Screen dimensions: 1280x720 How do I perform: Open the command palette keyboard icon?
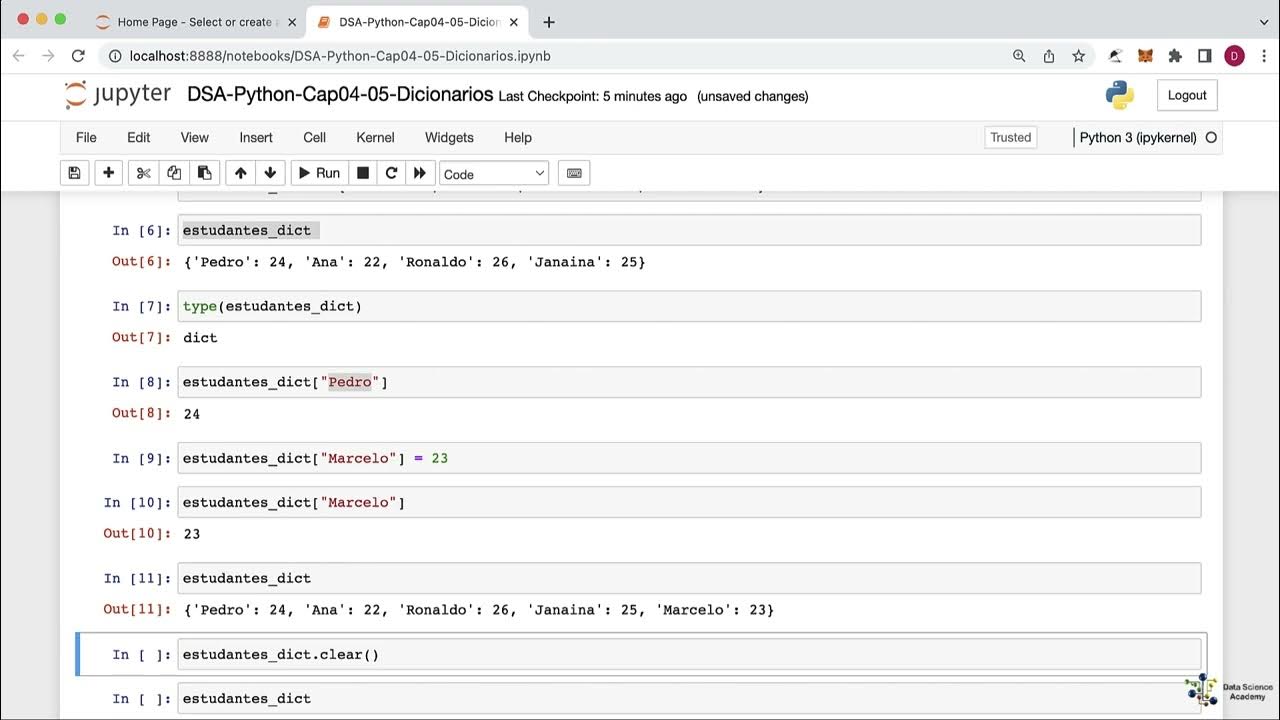(x=574, y=173)
